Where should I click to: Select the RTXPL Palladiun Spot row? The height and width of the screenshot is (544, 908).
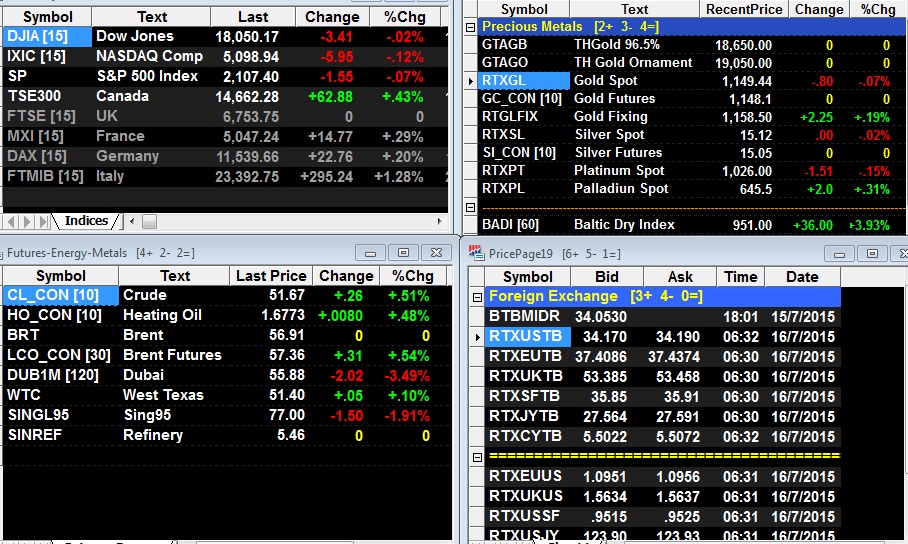692,188
